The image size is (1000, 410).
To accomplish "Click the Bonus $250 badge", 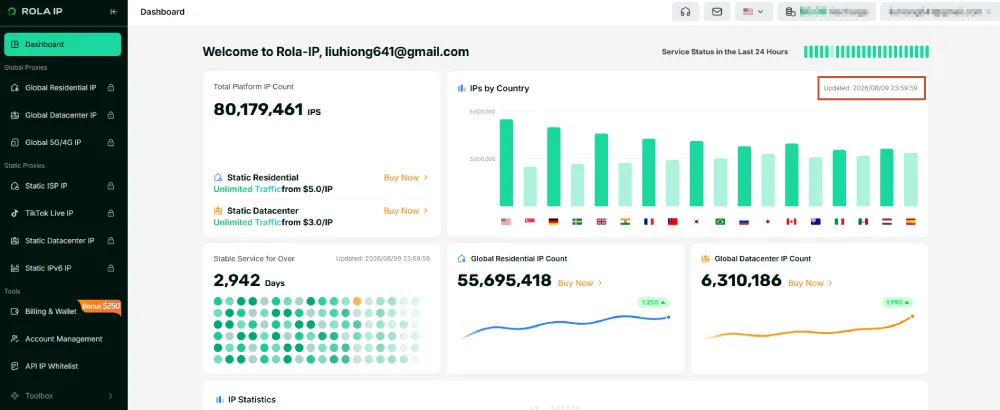I will click(x=101, y=306).
